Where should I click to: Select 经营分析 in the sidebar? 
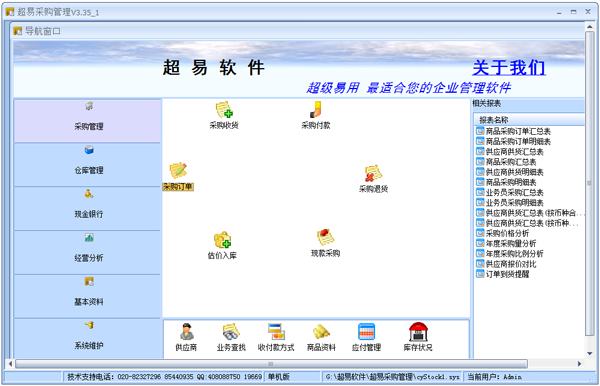(x=88, y=252)
